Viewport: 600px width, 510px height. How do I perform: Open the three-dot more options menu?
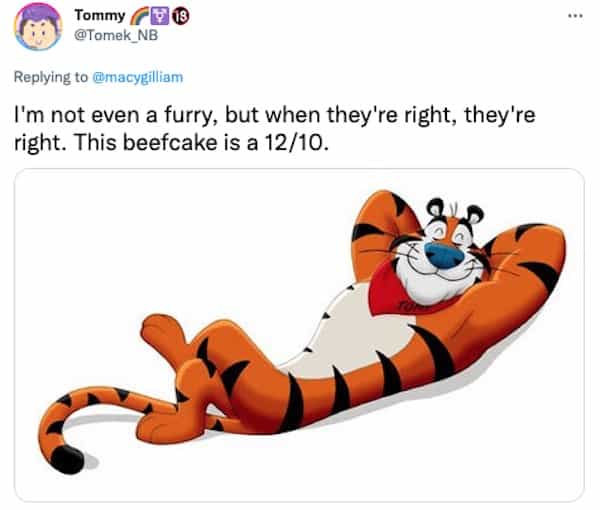click(573, 18)
